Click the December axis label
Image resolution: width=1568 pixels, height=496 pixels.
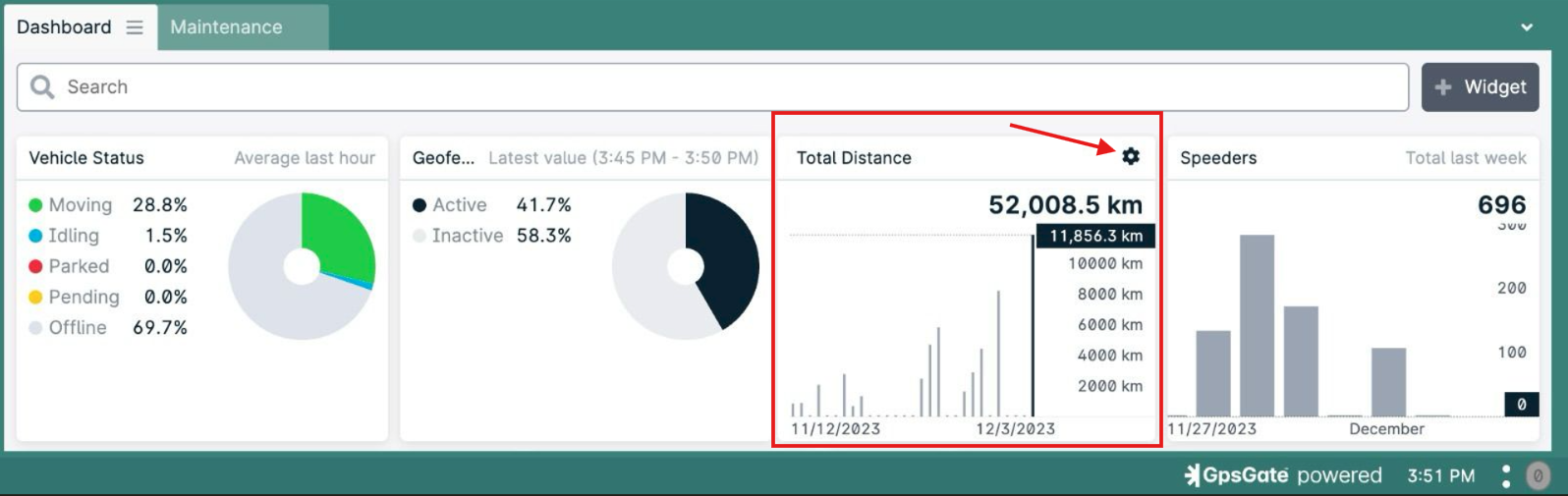coord(1386,429)
